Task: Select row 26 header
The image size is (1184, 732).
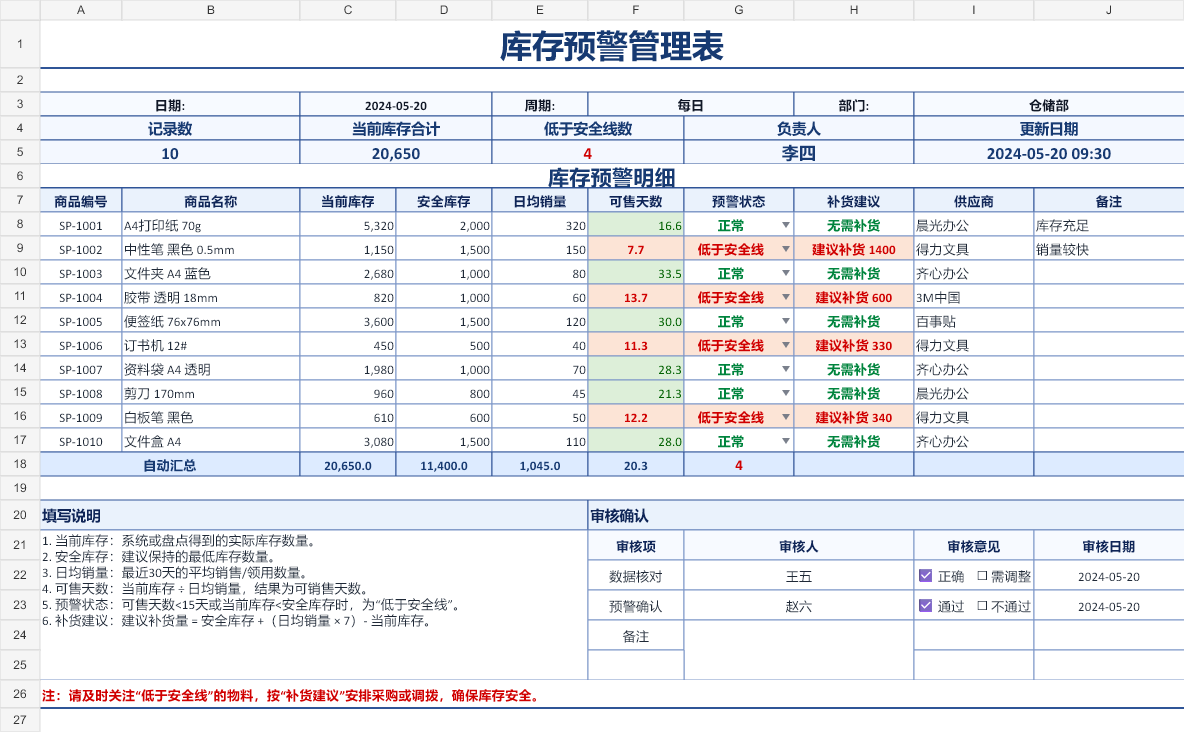Action: [20, 693]
